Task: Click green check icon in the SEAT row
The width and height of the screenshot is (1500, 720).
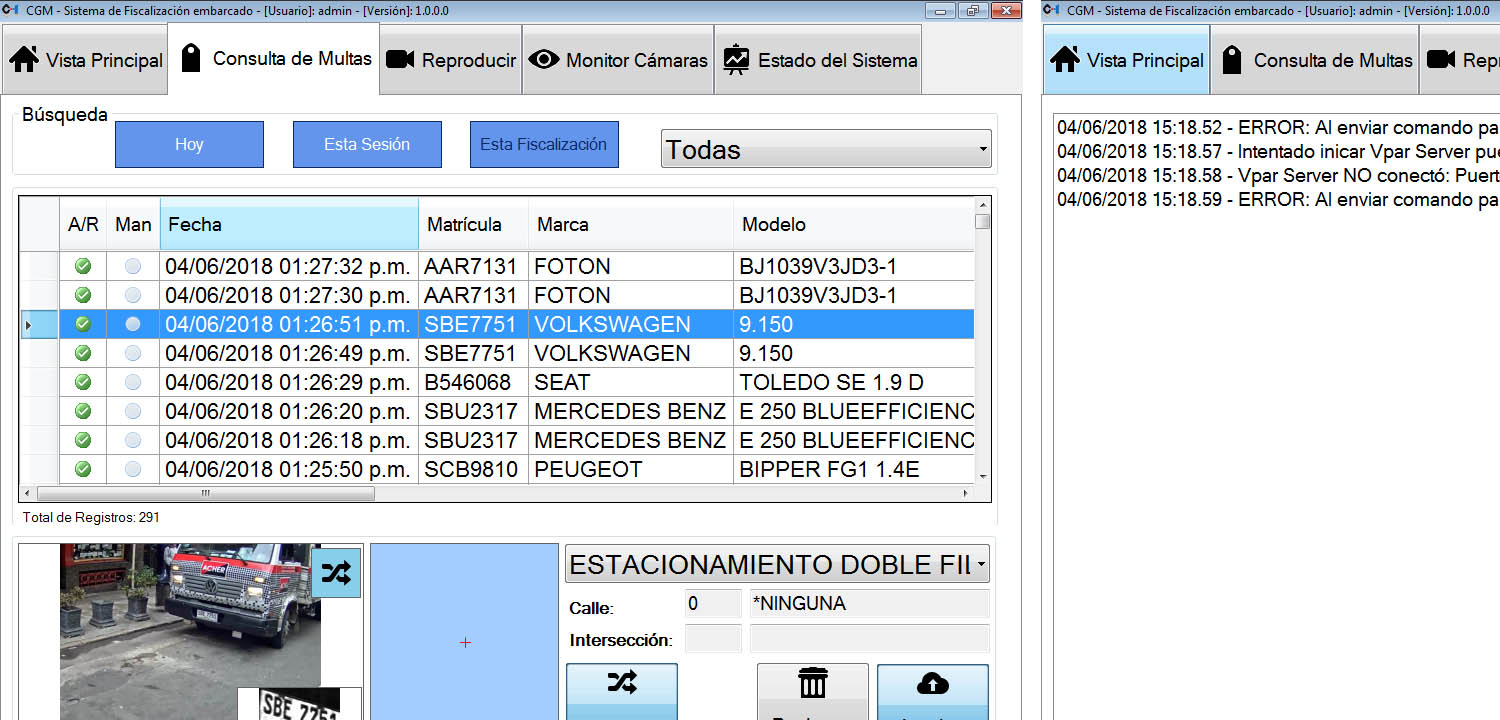Action: click(x=83, y=382)
